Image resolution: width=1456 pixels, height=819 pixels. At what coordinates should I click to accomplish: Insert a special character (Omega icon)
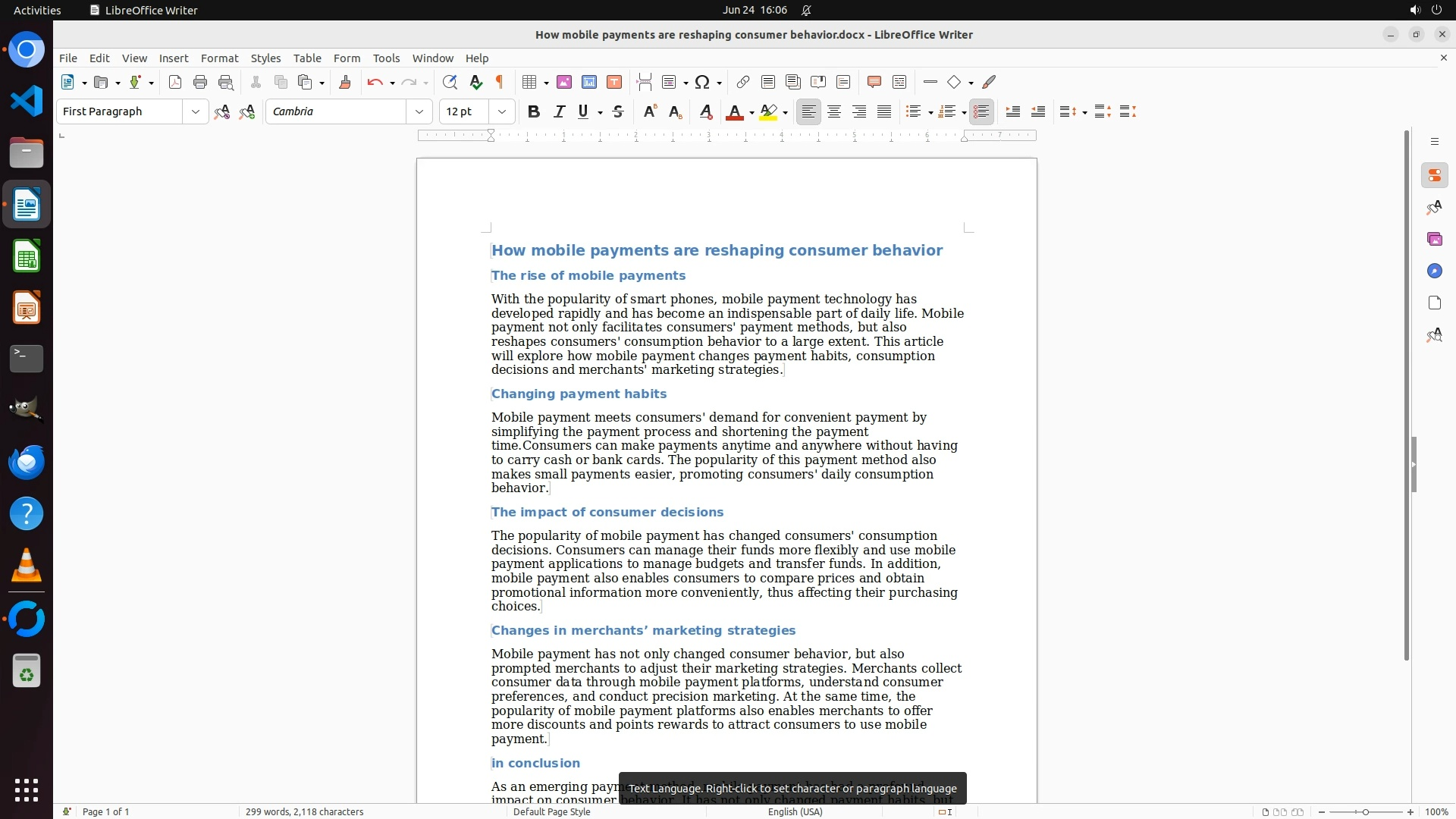pyautogui.click(x=702, y=82)
